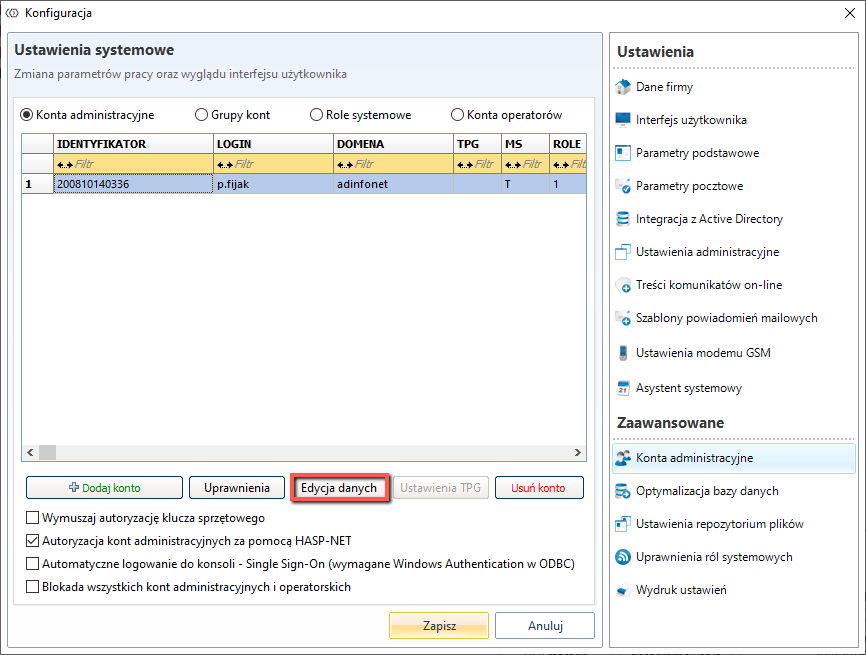The width and height of the screenshot is (866, 655).
Task: Open the Optymalizacja bazy danych icon
Action: 623,491
